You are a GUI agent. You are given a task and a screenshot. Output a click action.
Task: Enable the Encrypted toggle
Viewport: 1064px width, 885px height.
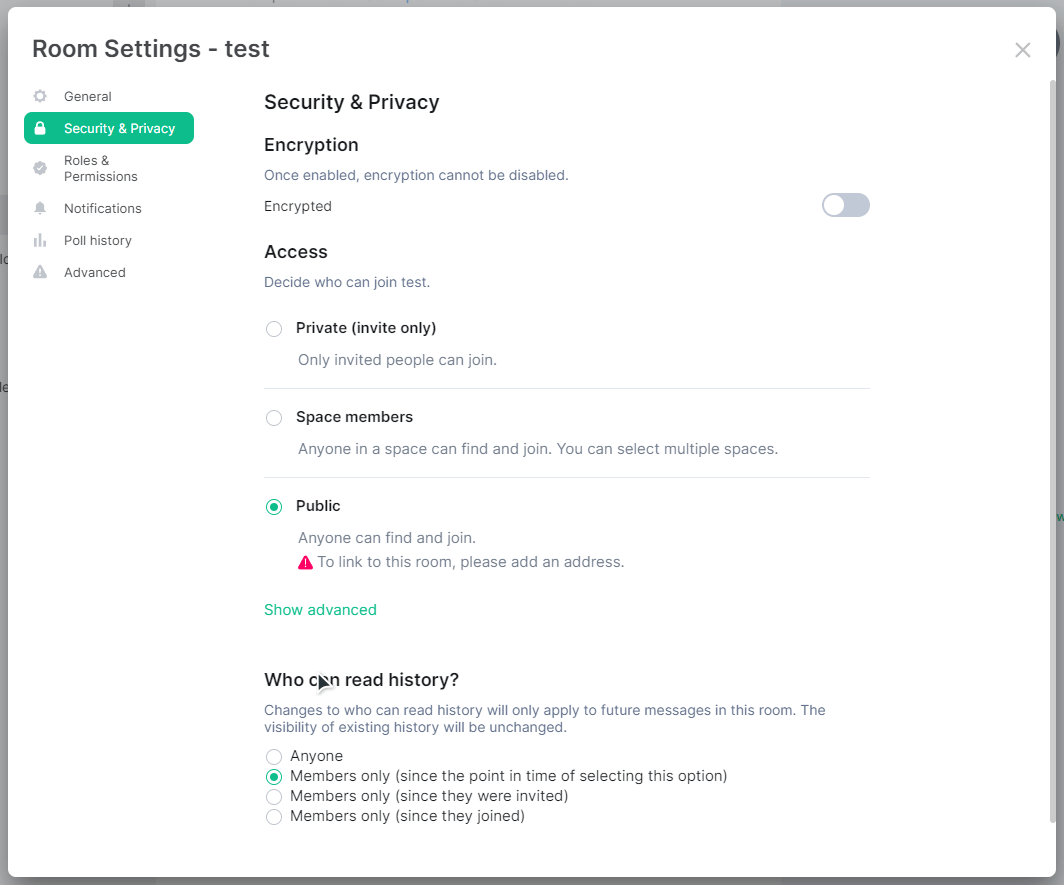(846, 205)
